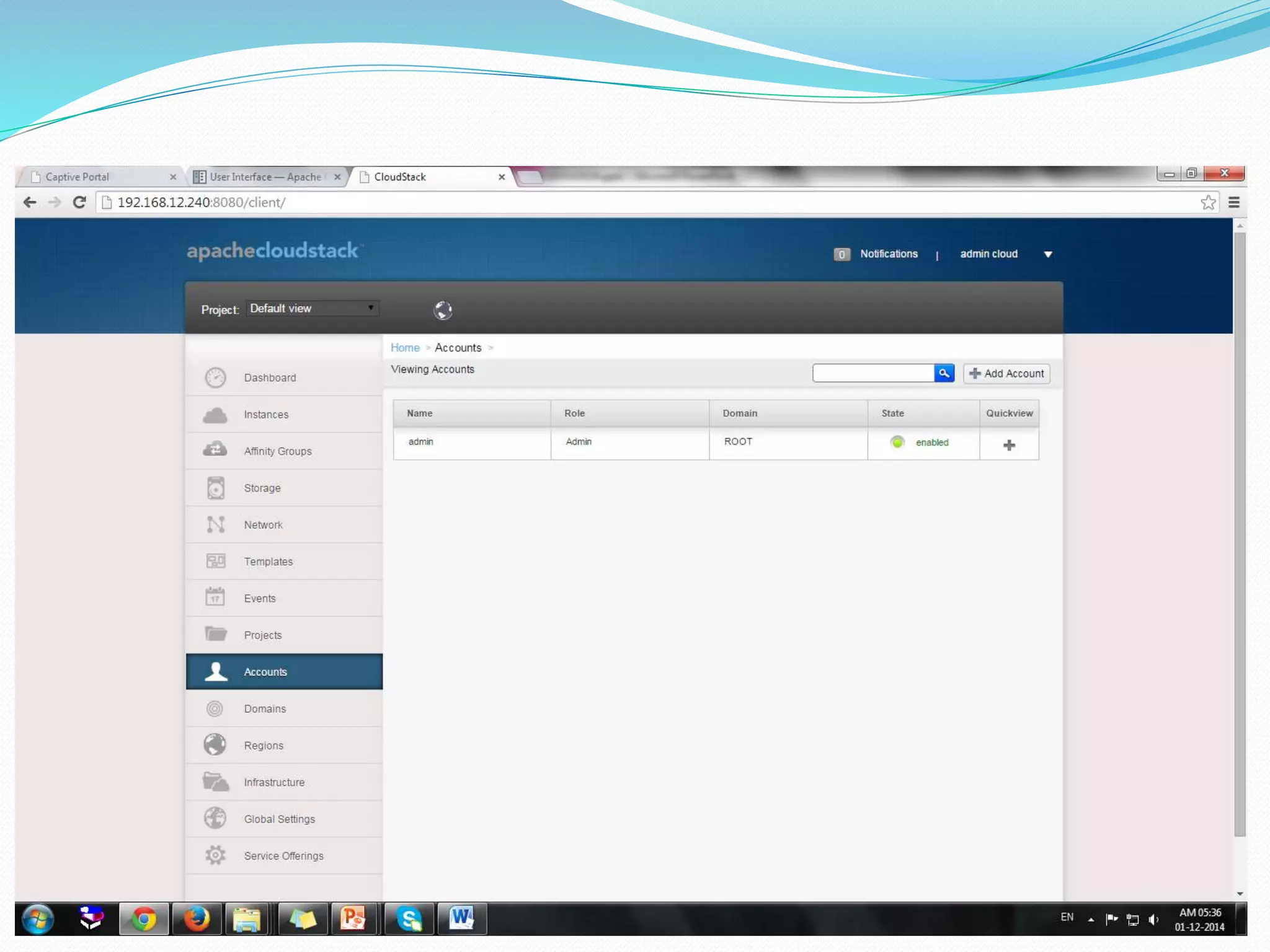
Task: Click the Global Settings globe icon
Action: pyautogui.click(x=215, y=819)
